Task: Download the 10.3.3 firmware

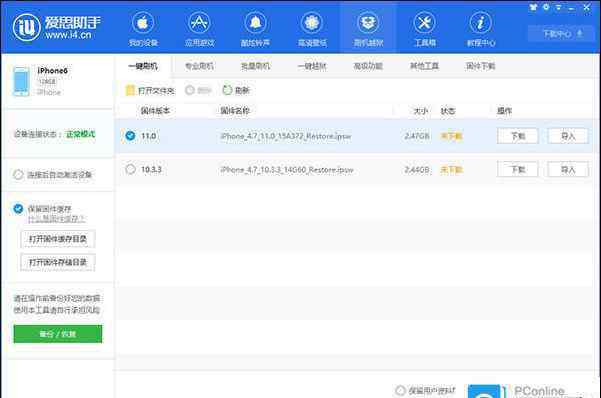Action: [518, 169]
